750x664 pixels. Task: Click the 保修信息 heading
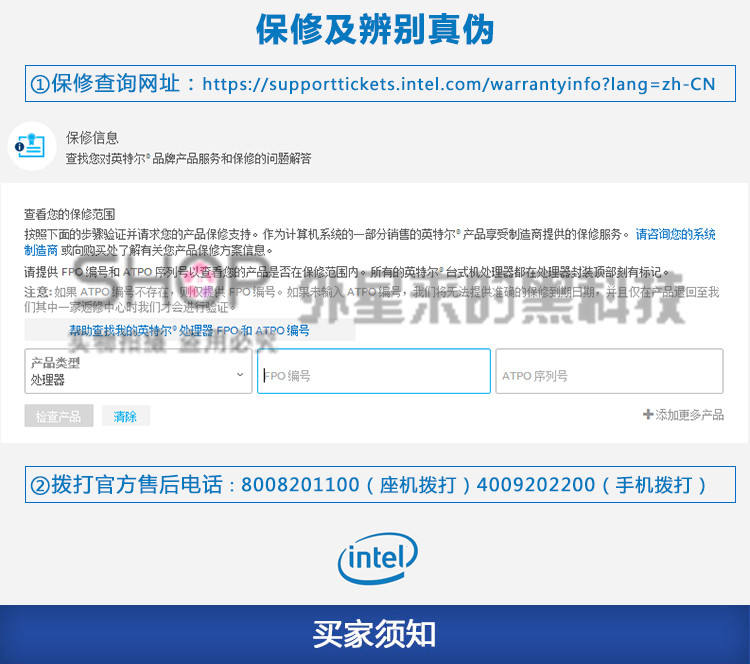point(92,138)
